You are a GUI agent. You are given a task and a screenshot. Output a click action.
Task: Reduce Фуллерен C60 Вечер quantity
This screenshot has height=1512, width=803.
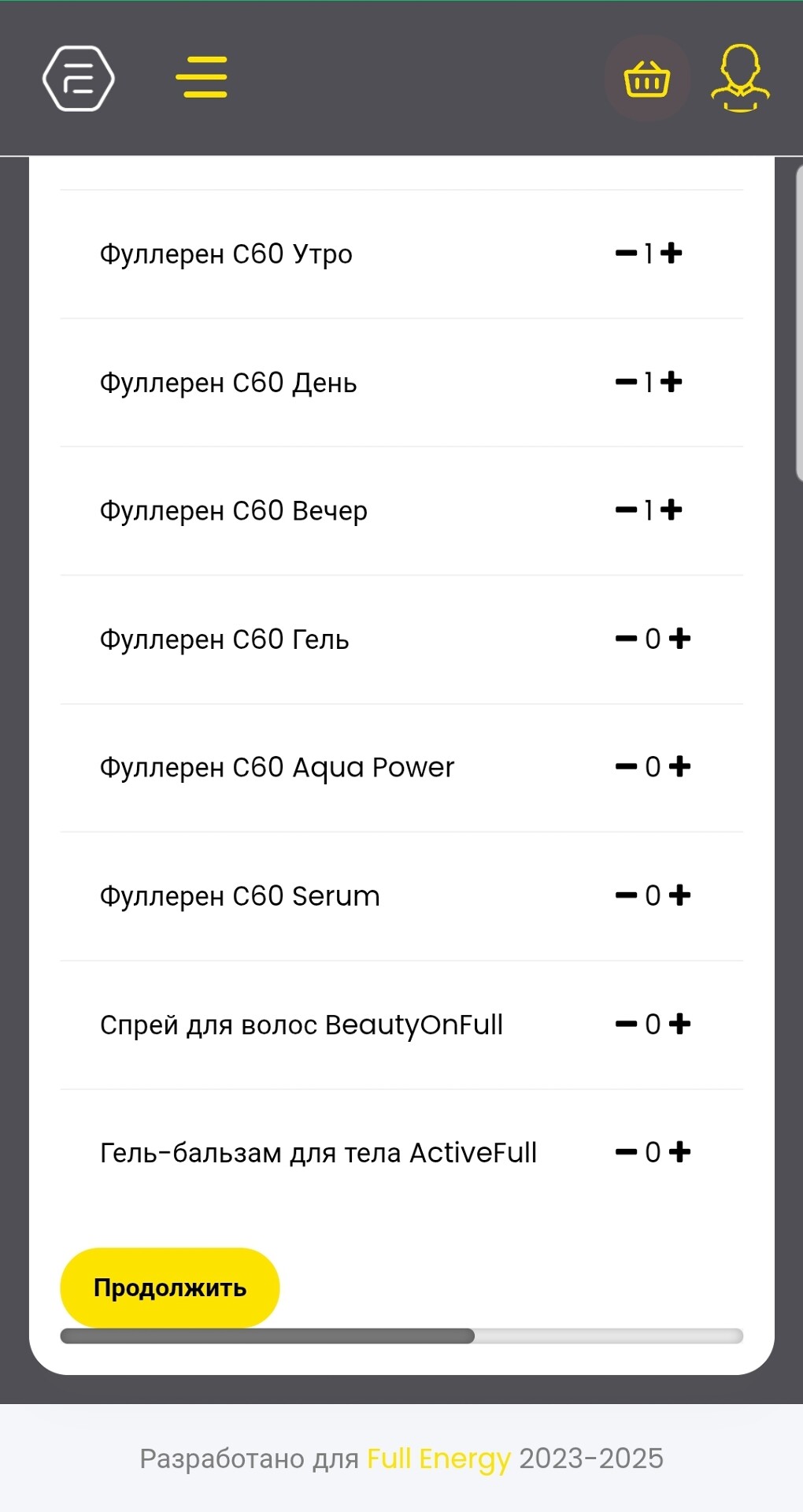point(626,510)
